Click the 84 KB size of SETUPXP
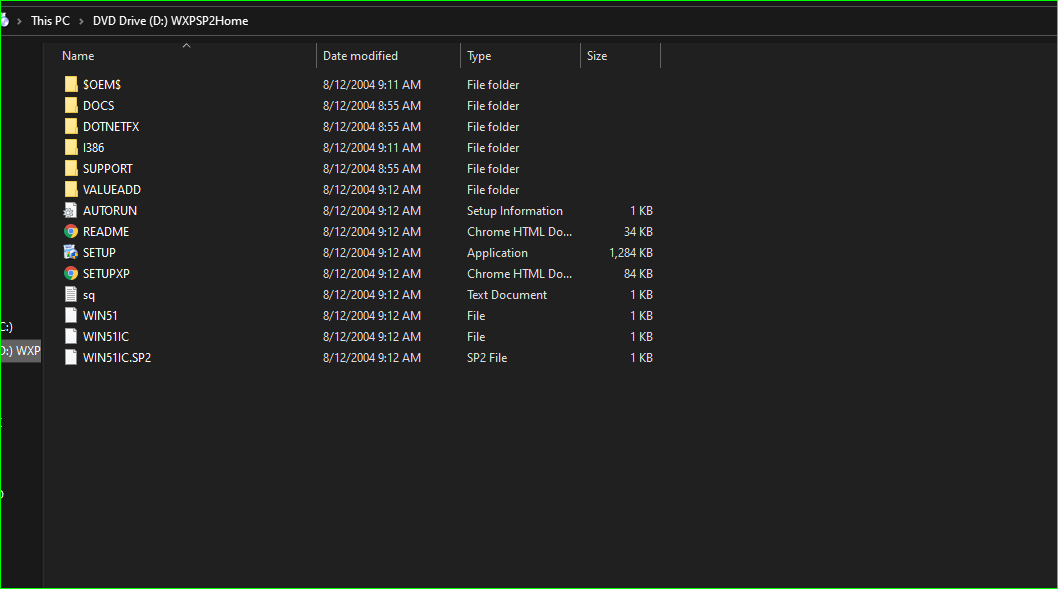This screenshot has height=589, width=1058. [638, 273]
